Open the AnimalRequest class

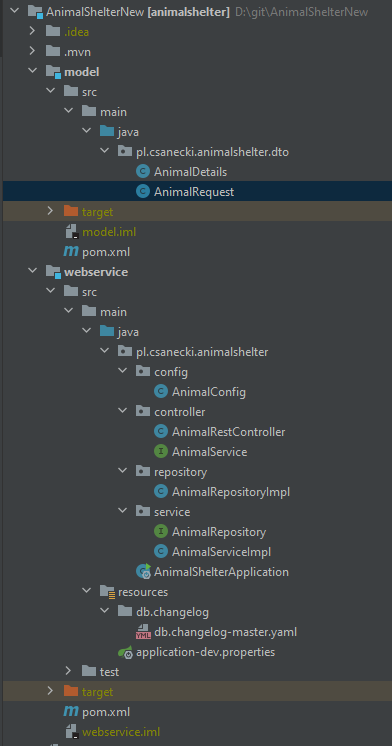click(194, 192)
